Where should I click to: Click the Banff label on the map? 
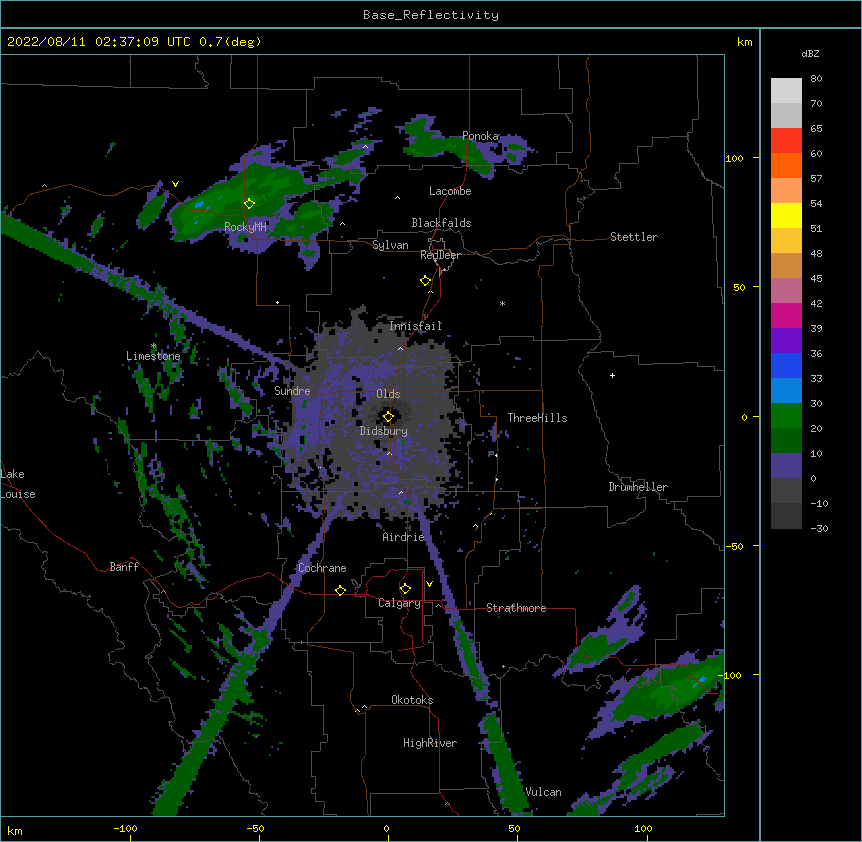click(124, 567)
